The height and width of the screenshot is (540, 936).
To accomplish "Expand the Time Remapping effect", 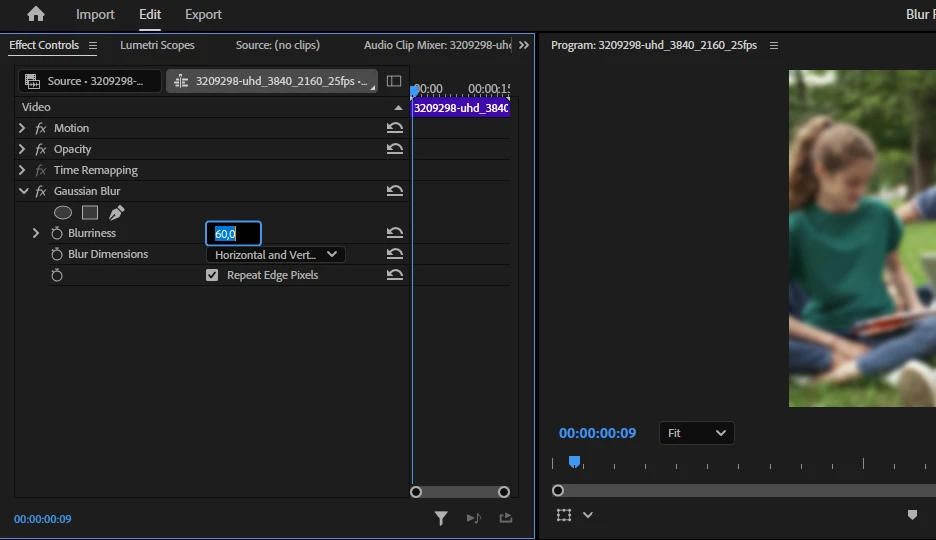I will [22, 170].
